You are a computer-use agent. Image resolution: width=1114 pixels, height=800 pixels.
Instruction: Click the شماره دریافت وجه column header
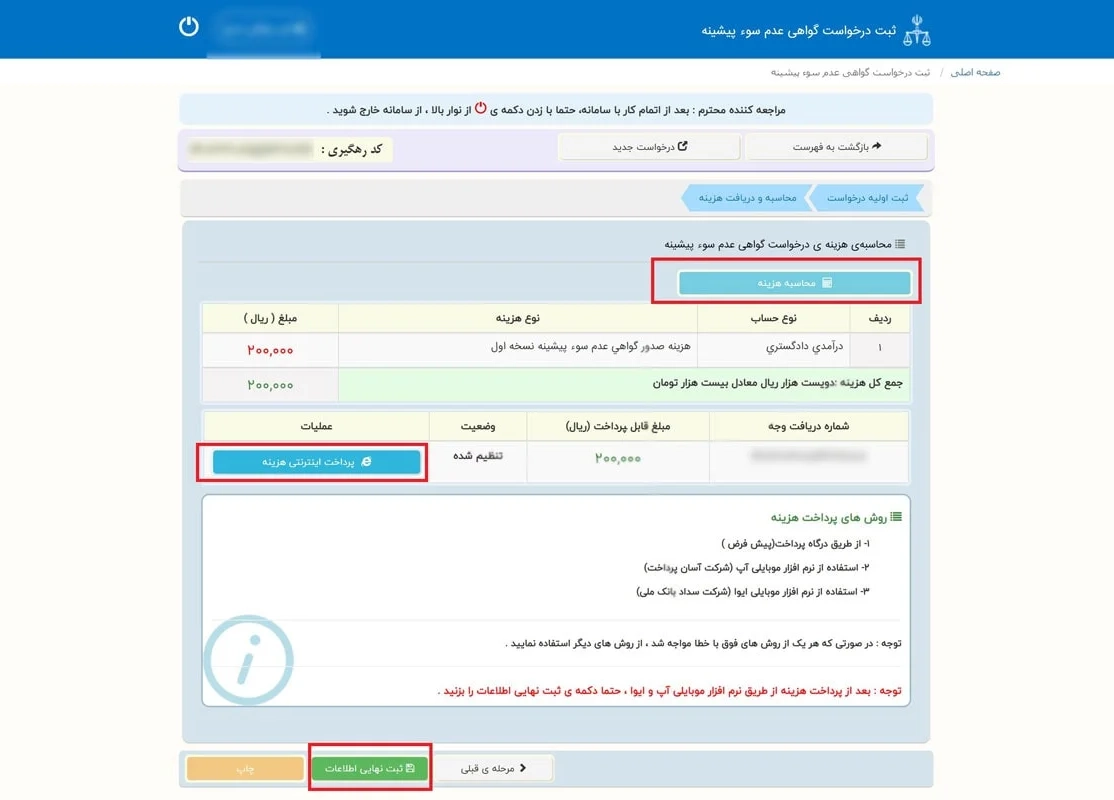pos(809,426)
